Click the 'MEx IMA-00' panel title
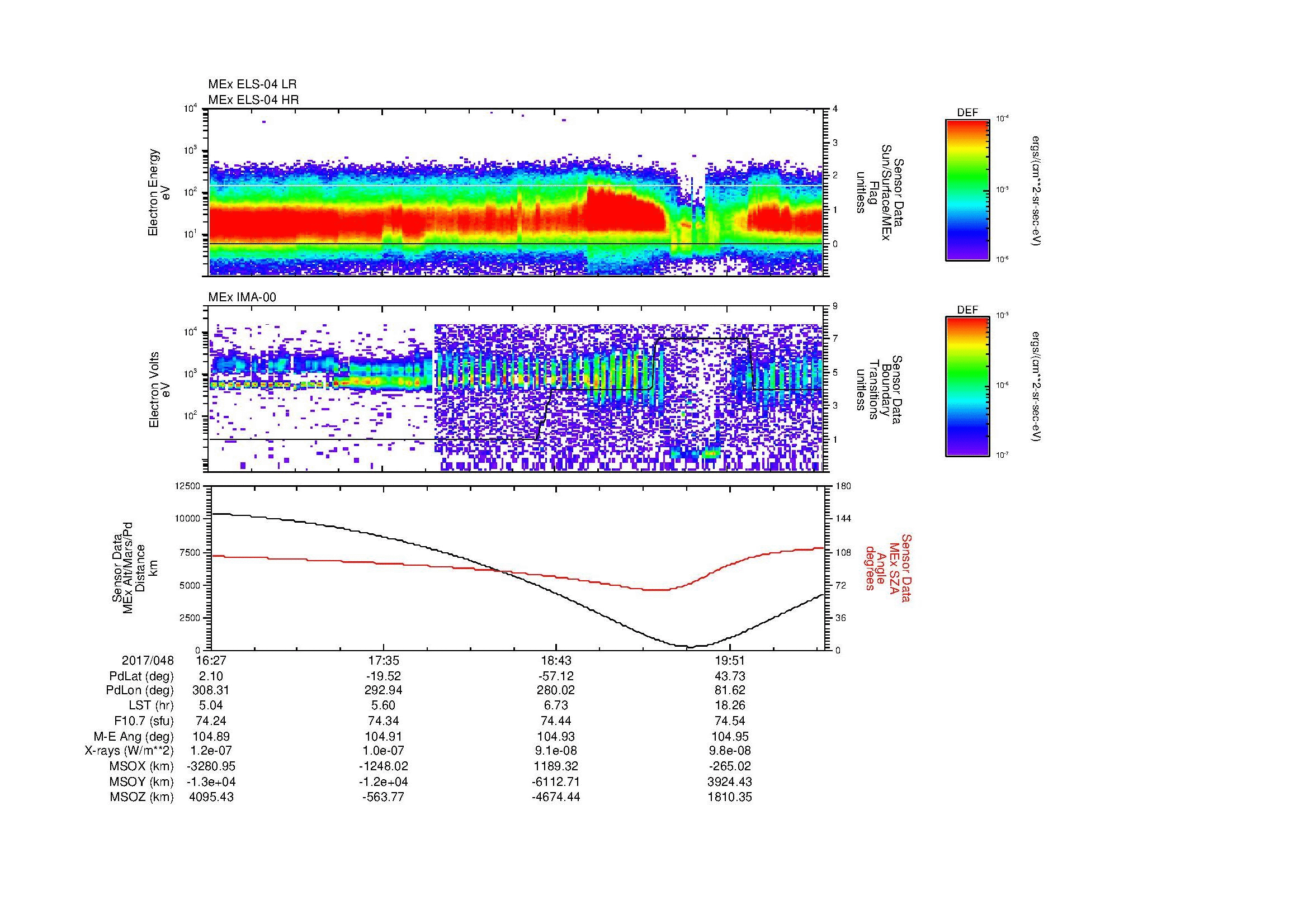The height and width of the screenshot is (924, 1308). click(x=242, y=297)
